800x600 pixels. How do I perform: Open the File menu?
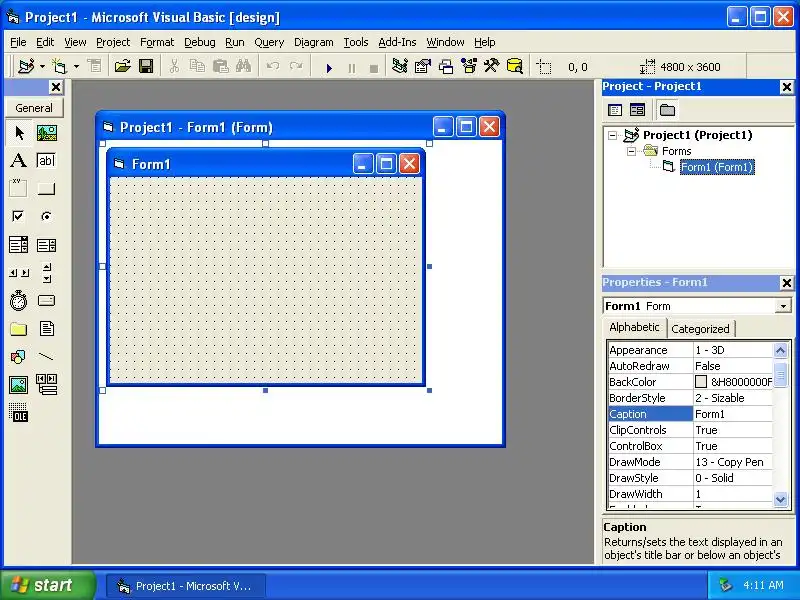point(18,42)
